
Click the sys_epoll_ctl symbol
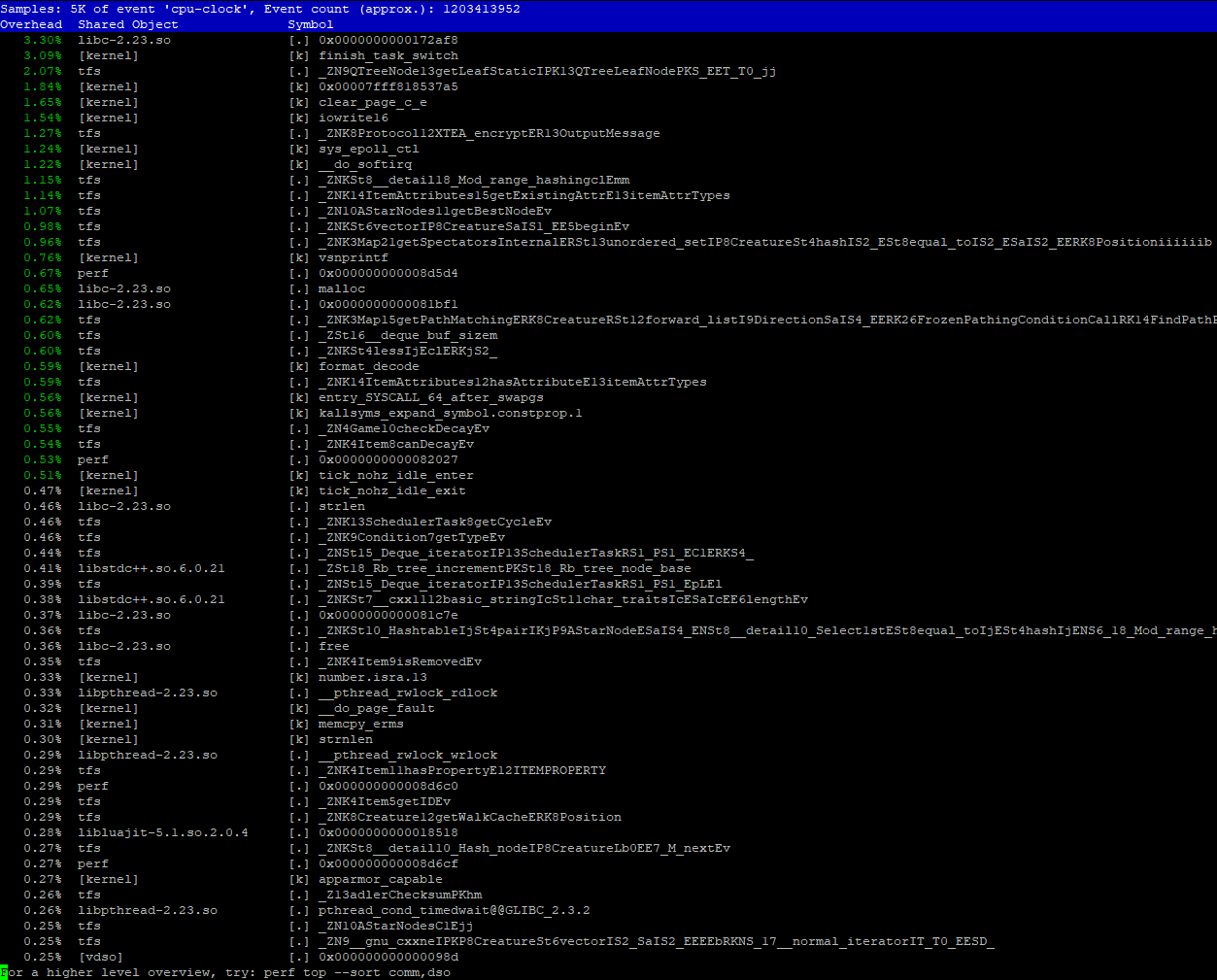tap(369, 149)
